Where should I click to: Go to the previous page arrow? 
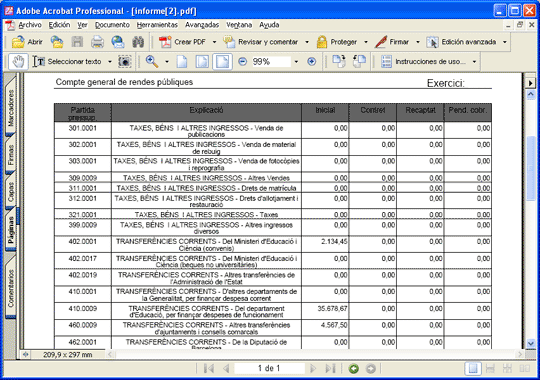226,369
